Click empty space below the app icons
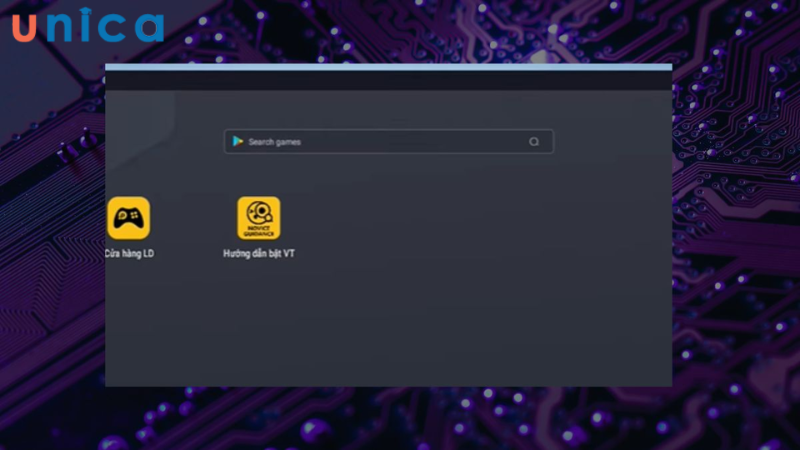The height and width of the screenshot is (450, 800). point(388,330)
